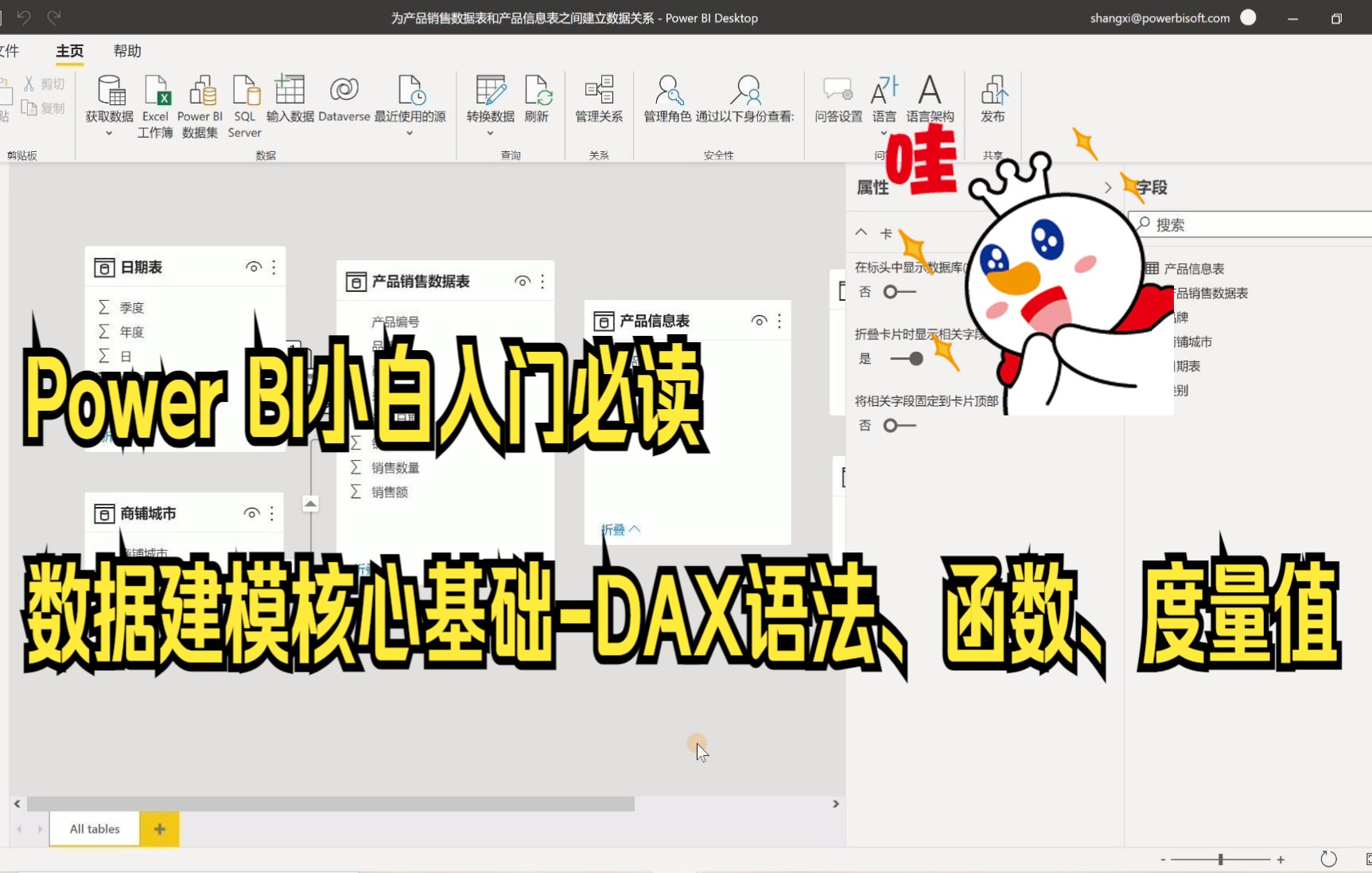Image resolution: width=1372 pixels, height=873 pixels.
Task: Click the horizontal canvas scrollbar
Action: (x=331, y=804)
